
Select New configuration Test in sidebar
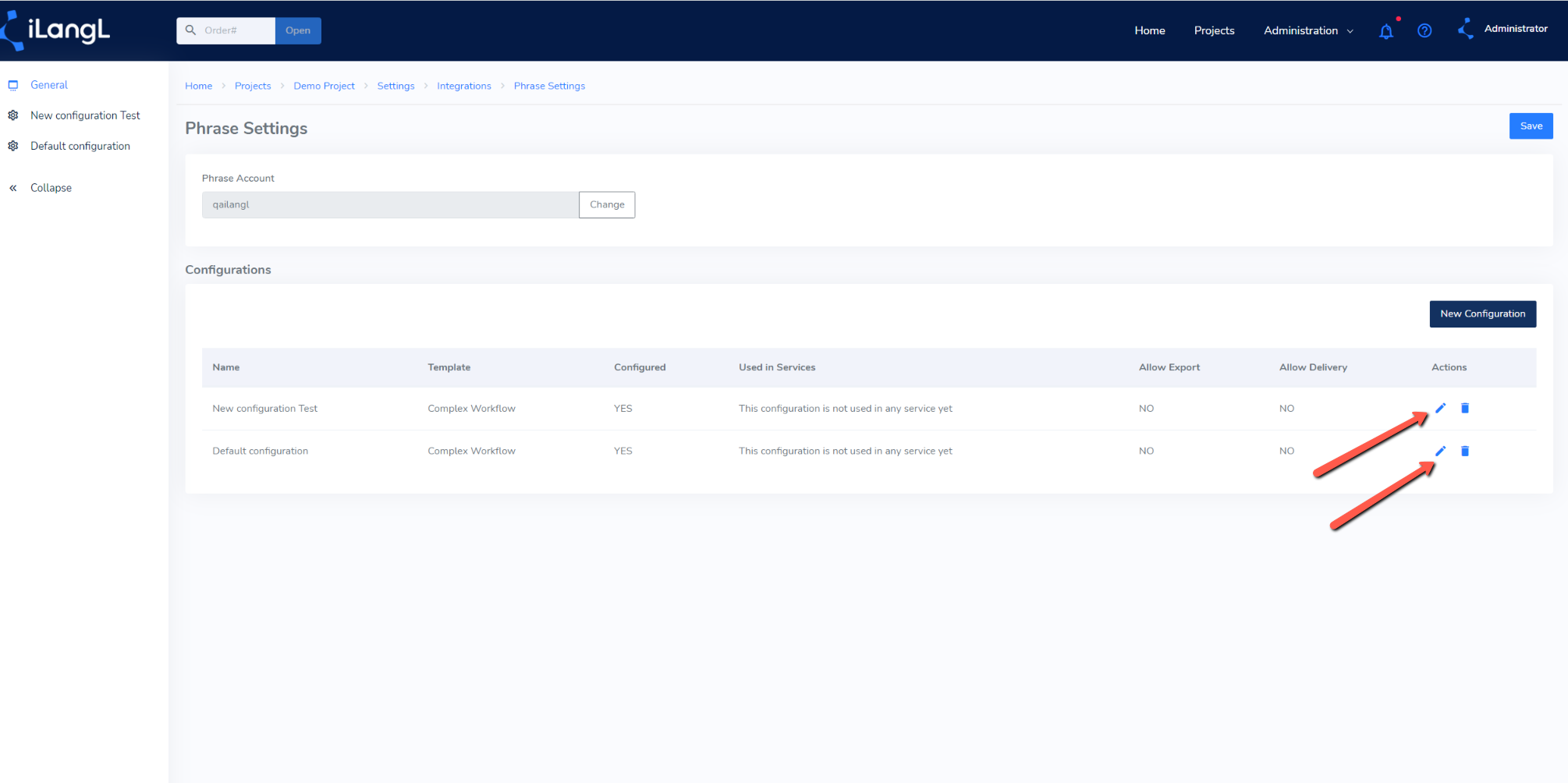[85, 115]
